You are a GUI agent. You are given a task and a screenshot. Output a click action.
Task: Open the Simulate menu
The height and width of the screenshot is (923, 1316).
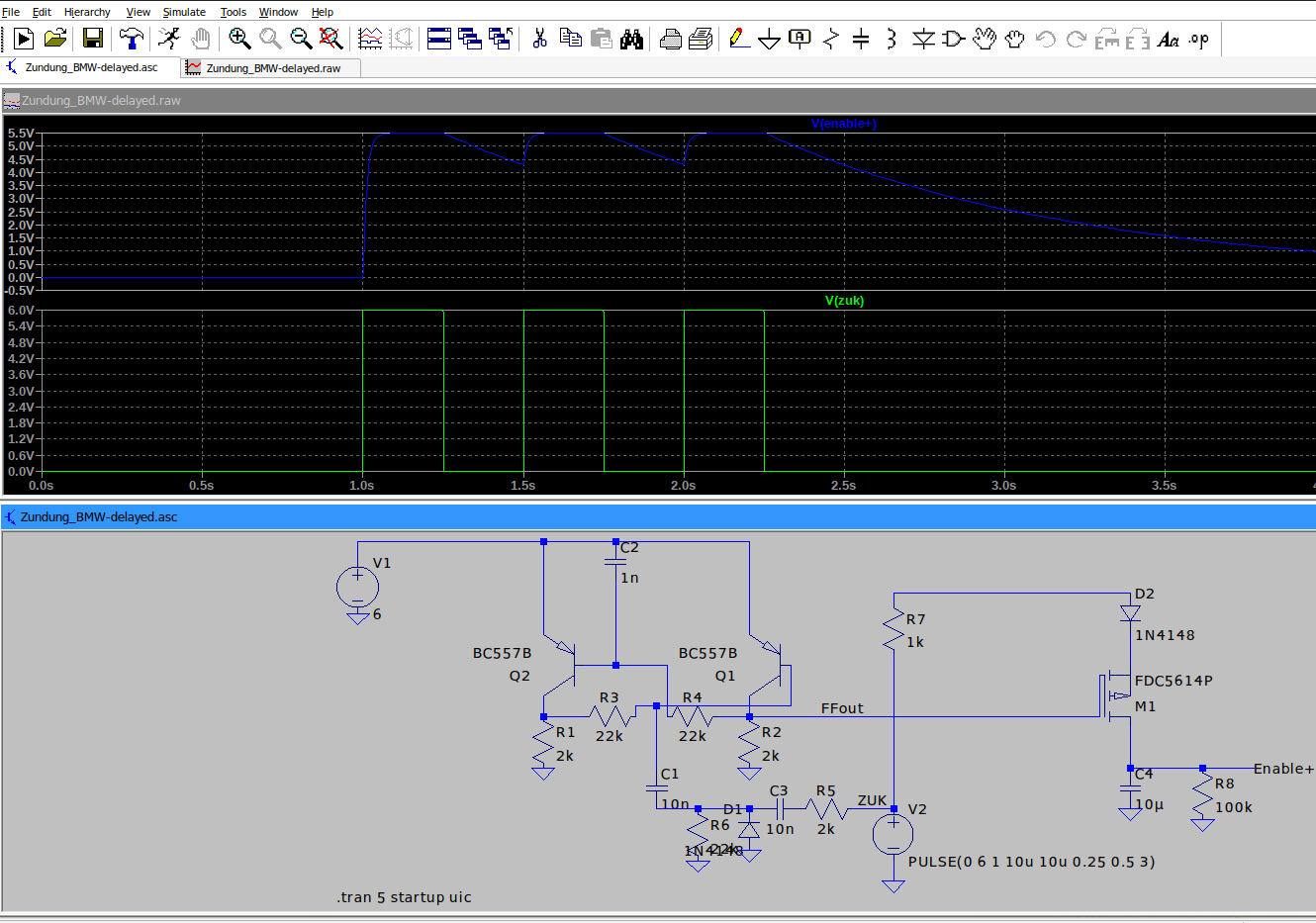(x=184, y=12)
